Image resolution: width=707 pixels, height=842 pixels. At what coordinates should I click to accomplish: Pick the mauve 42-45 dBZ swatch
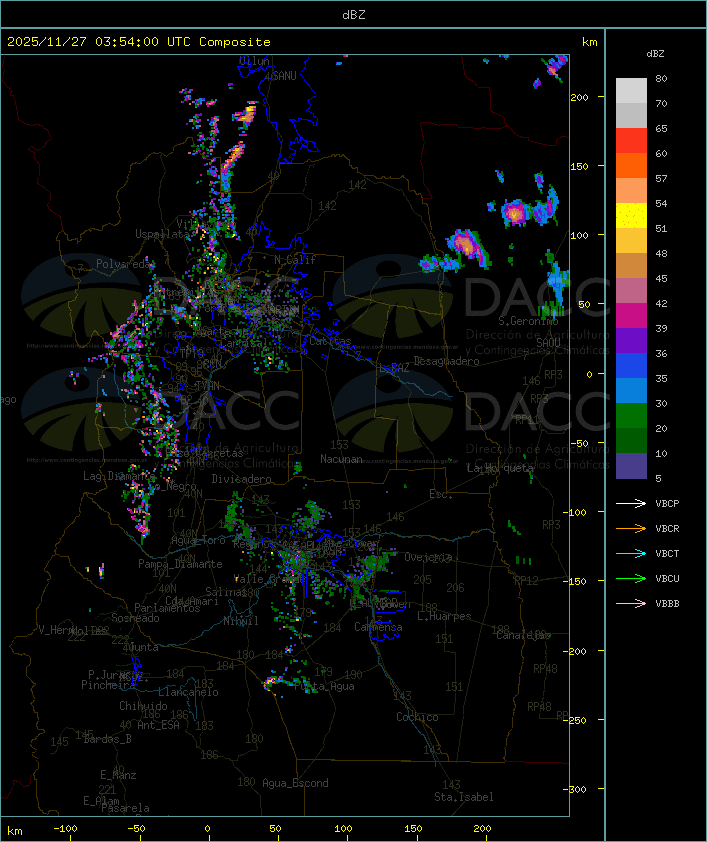[631, 291]
